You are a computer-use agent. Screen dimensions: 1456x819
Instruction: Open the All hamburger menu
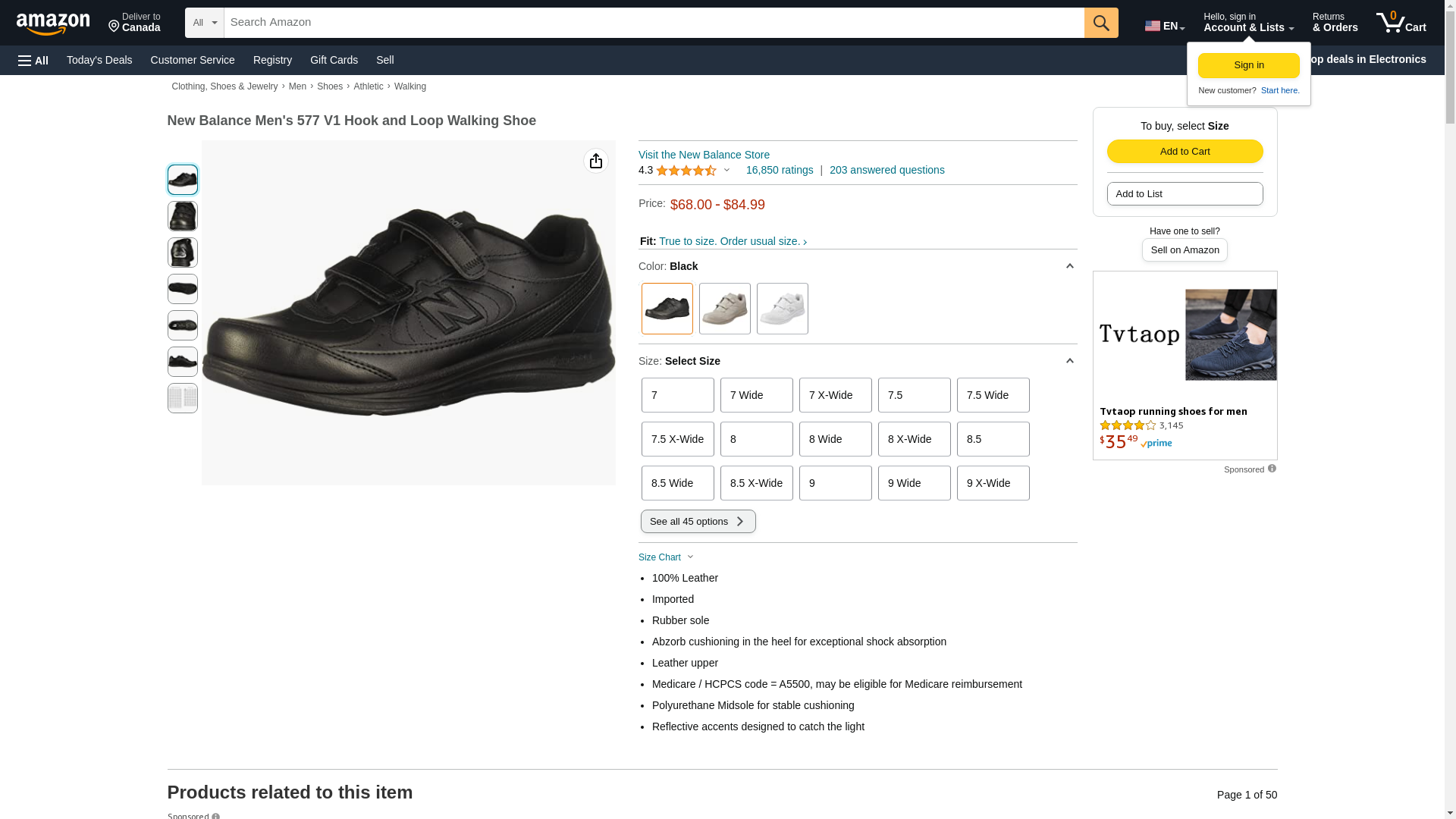coord(33,60)
